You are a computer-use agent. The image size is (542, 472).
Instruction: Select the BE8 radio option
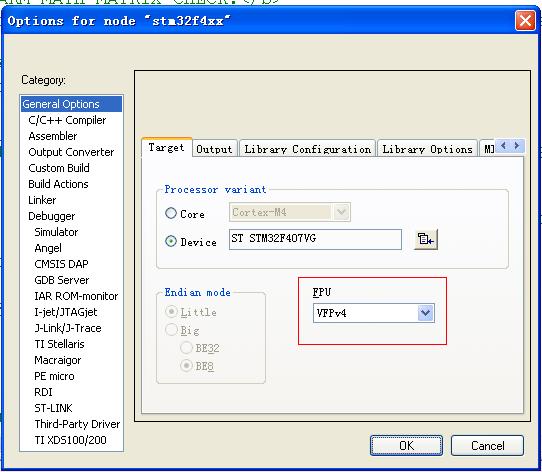pyautogui.click(x=186, y=365)
